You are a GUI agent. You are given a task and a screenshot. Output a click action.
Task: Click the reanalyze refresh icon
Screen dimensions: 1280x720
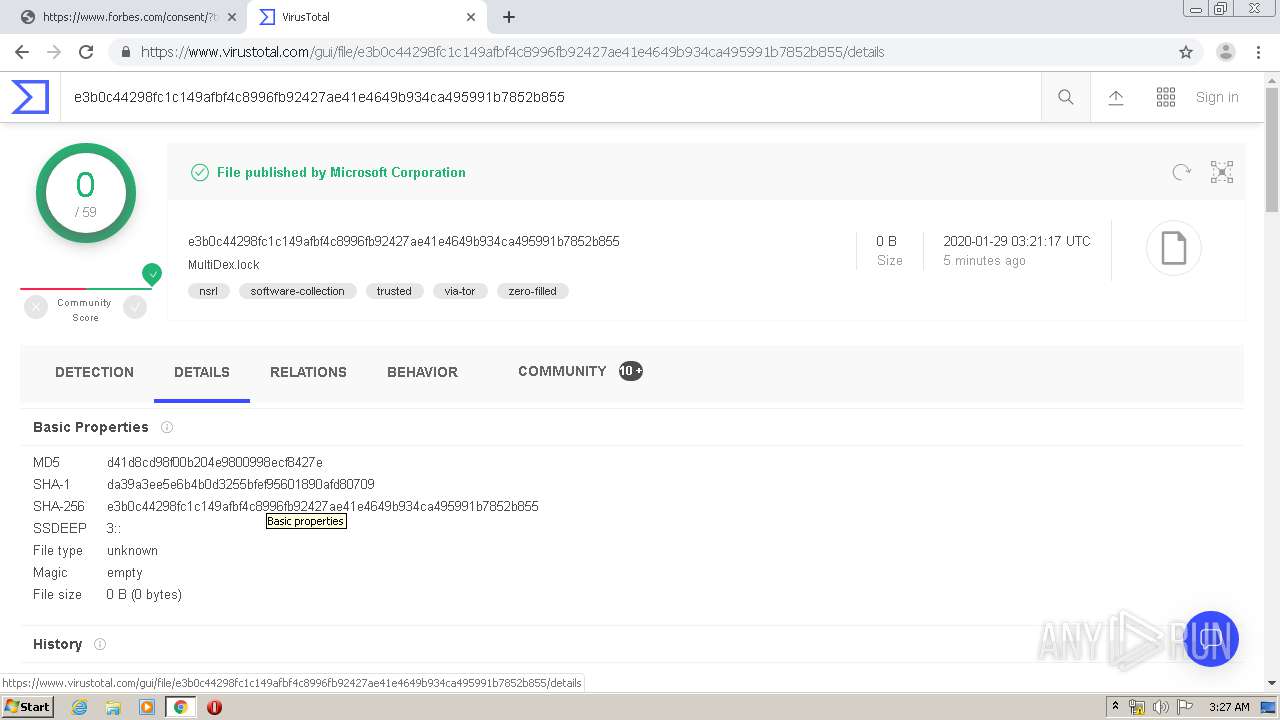point(1182,172)
